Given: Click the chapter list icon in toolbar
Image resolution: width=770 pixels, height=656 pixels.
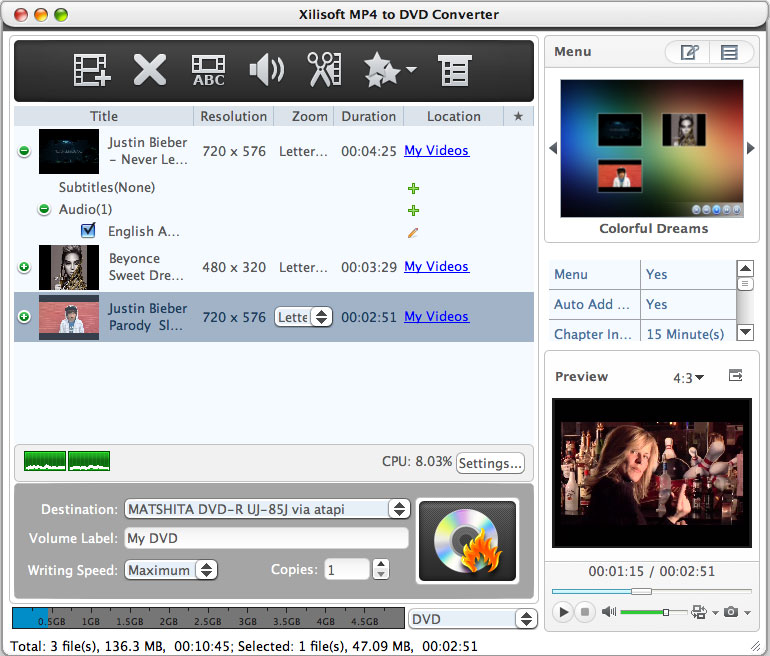Looking at the screenshot, I should pyautogui.click(x=454, y=70).
